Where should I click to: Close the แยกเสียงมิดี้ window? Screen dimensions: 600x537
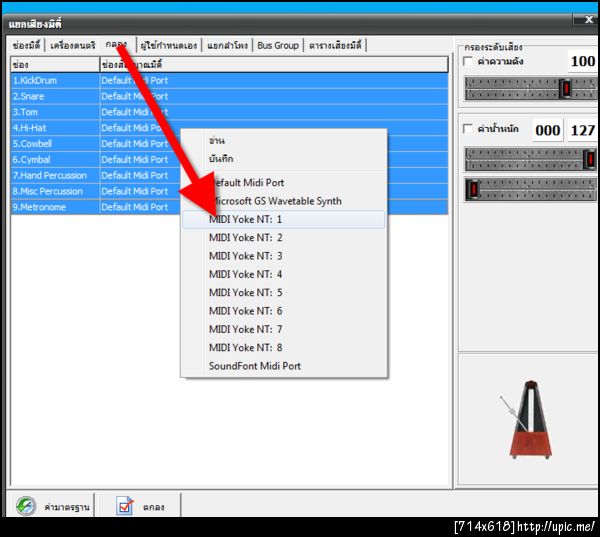(589, 20)
